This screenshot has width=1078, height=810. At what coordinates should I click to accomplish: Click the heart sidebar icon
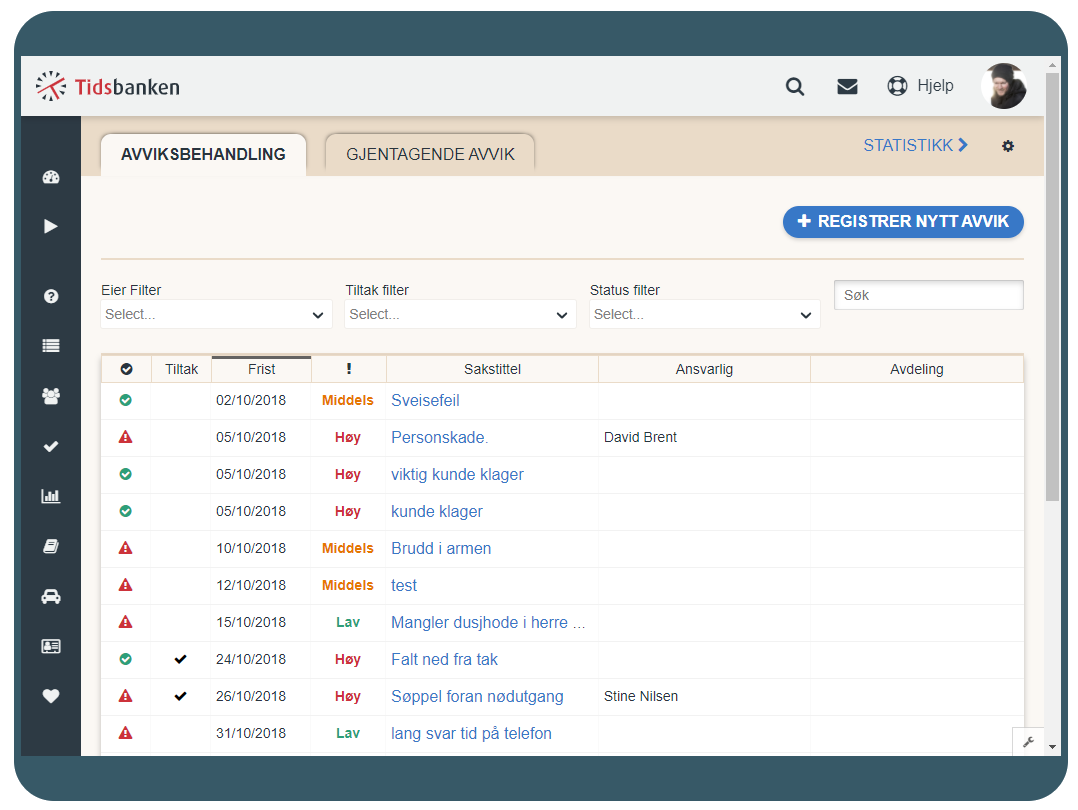[x=51, y=696]
